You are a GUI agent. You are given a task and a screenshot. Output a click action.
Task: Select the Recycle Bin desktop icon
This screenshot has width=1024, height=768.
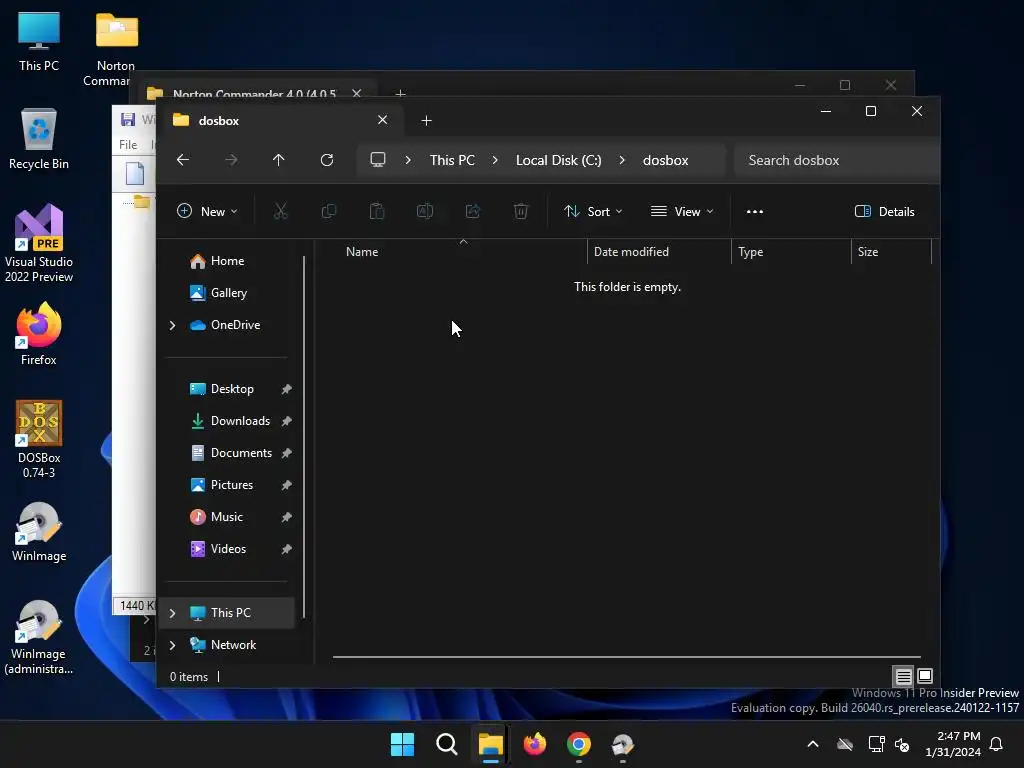click(x=39, y=138)
